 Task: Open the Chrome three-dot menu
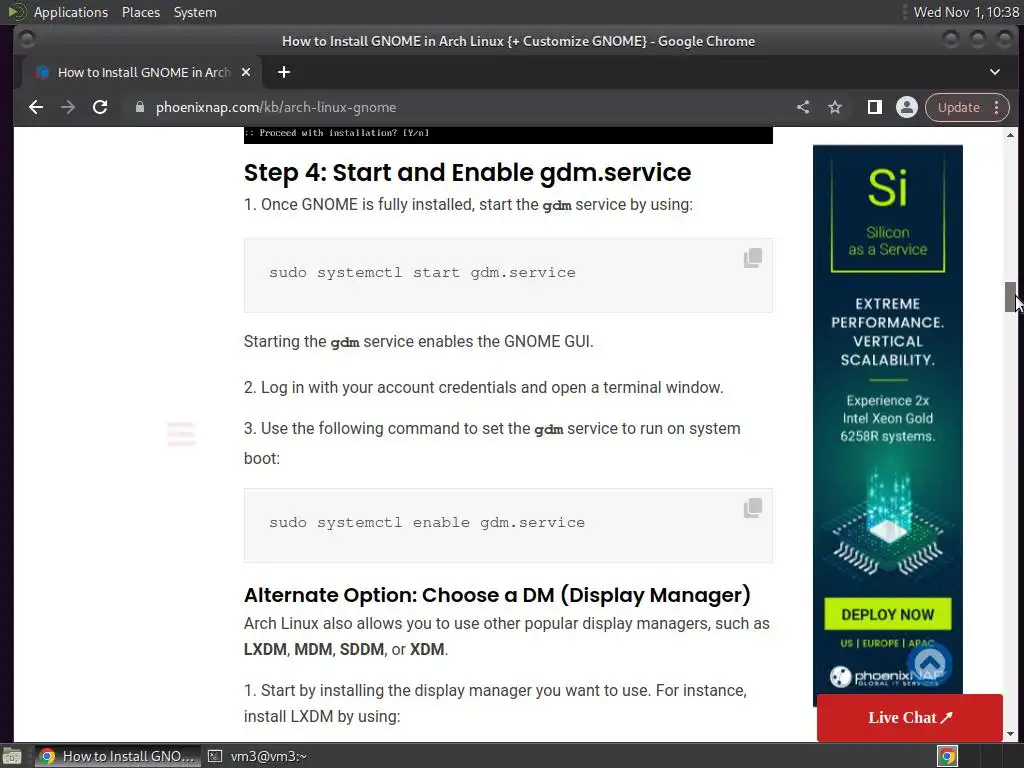coord(997,107)
